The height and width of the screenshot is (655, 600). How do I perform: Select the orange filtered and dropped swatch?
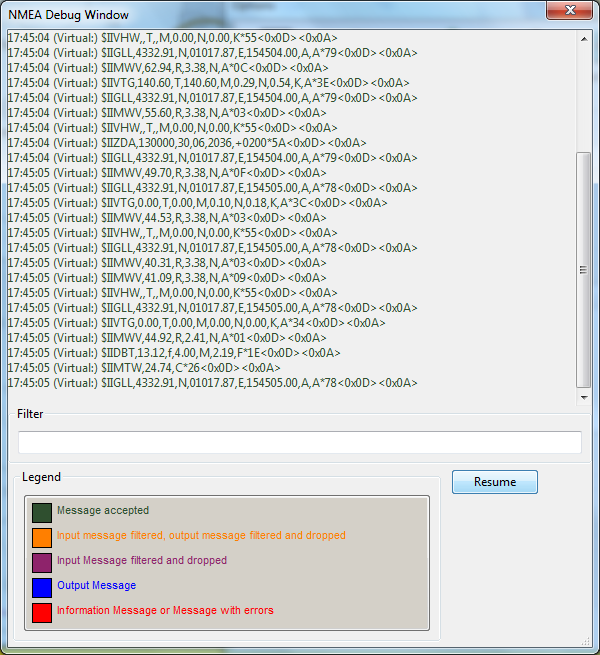coord(41,537)
